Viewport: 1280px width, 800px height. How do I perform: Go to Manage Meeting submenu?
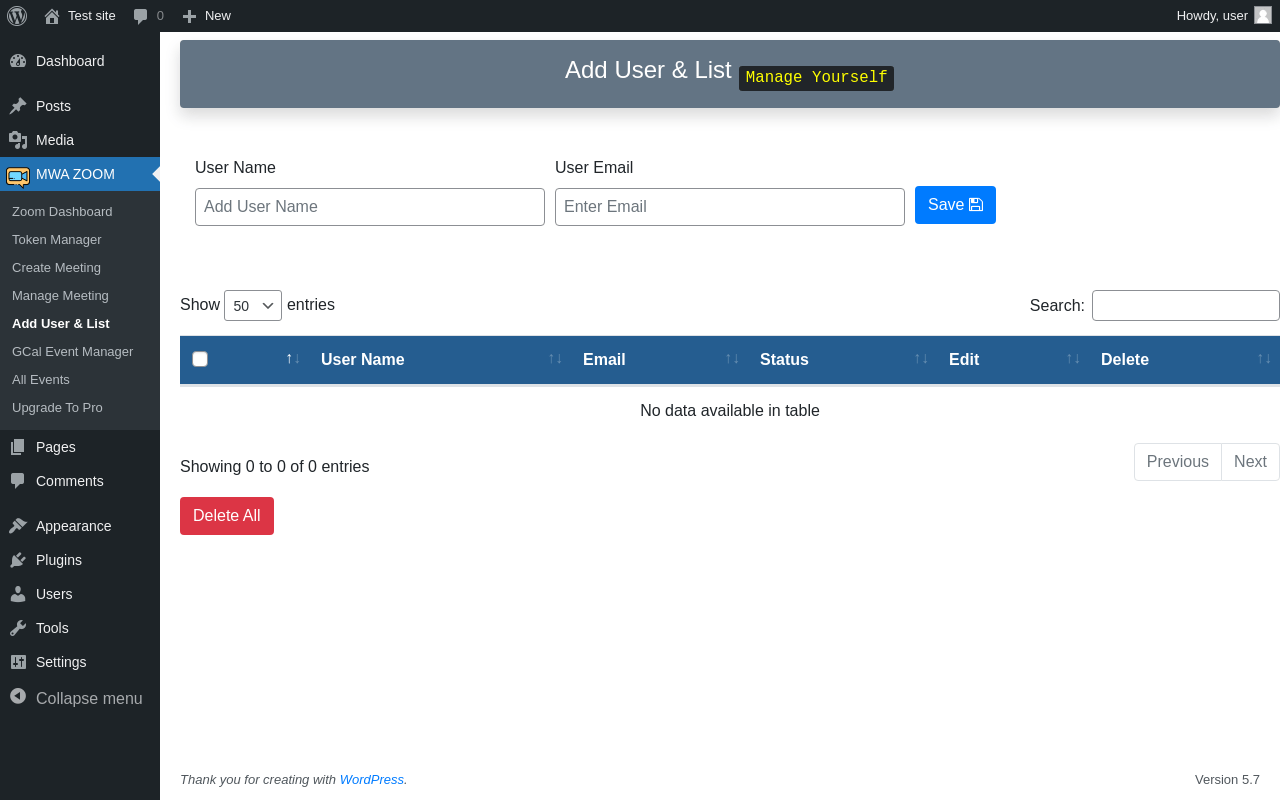[60, 296]
